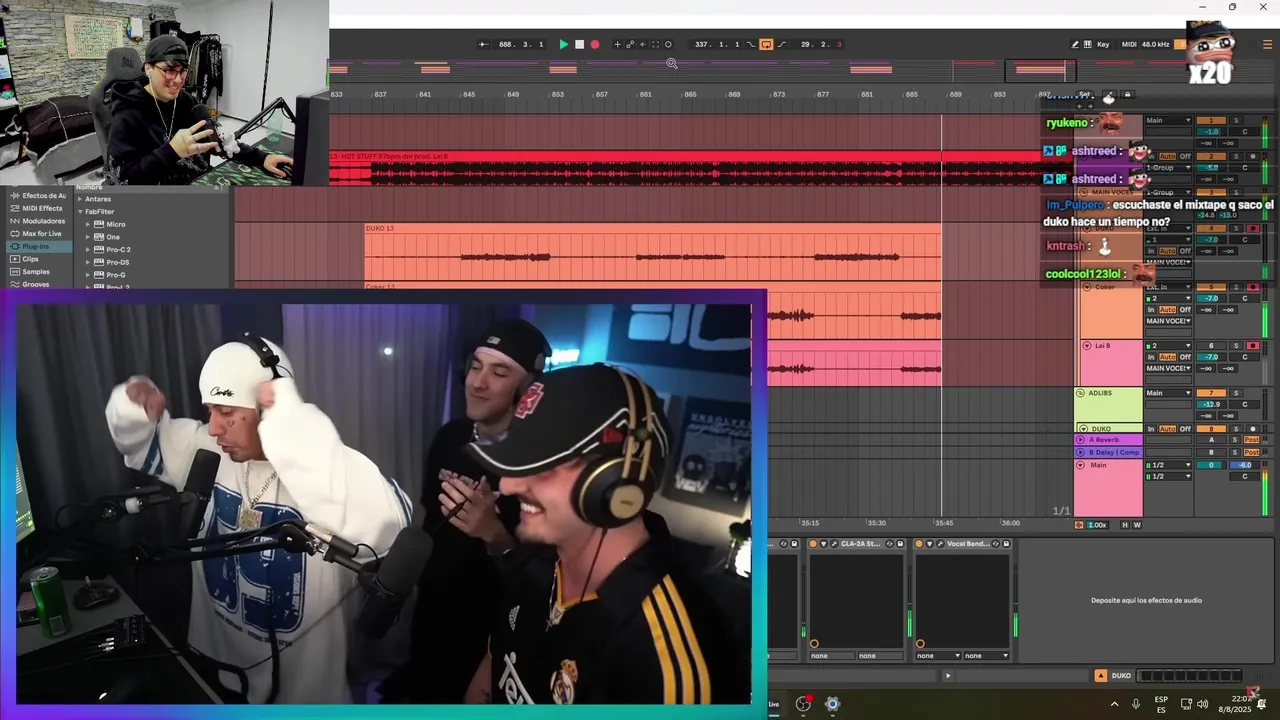Open track 1 output Main dropdown
The image size is (1280, 720).
tap(1168, 120)
